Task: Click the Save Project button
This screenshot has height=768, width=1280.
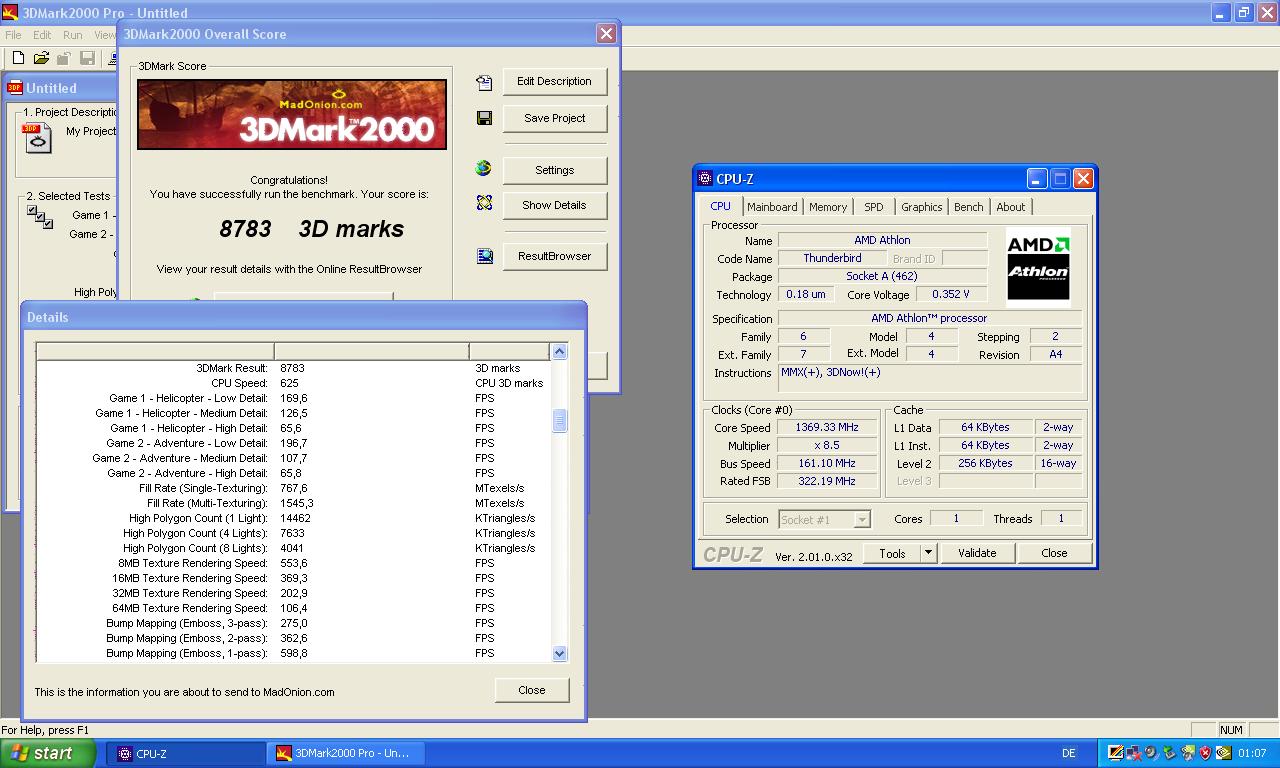Action: click(x=554, y=118)
